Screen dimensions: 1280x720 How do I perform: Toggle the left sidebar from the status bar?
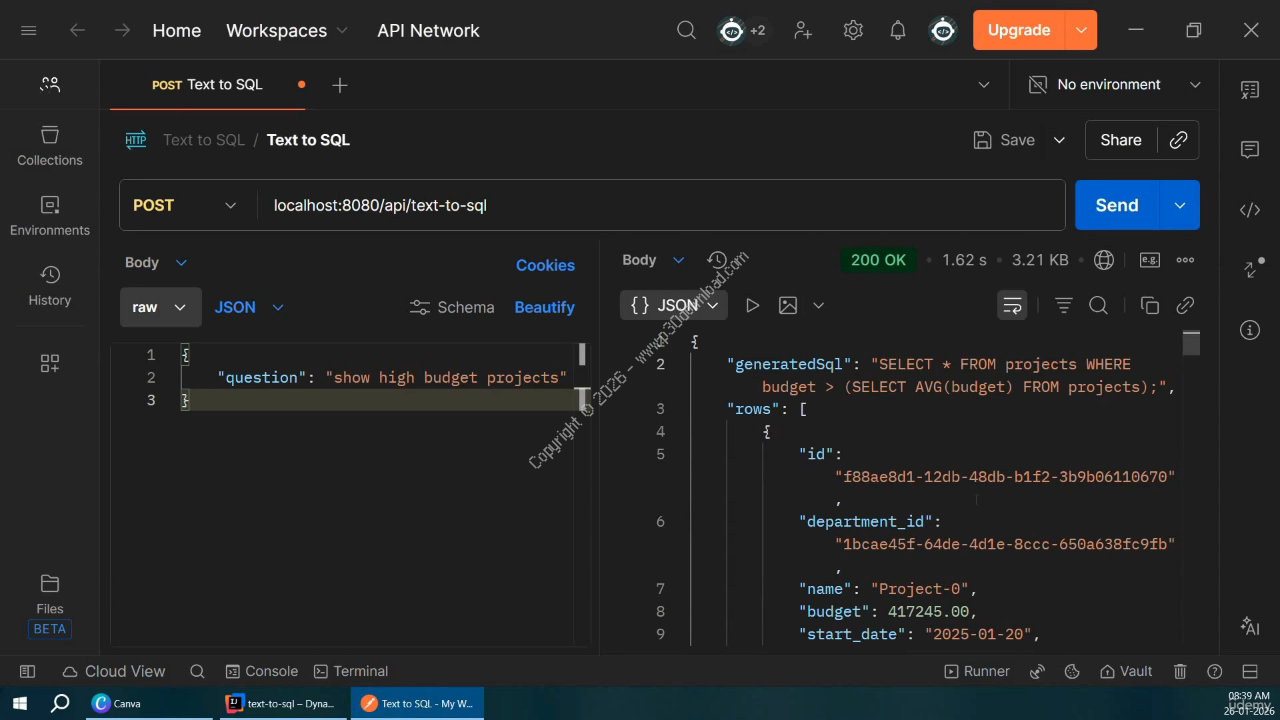pyautogui.click(x=28, y=672)
